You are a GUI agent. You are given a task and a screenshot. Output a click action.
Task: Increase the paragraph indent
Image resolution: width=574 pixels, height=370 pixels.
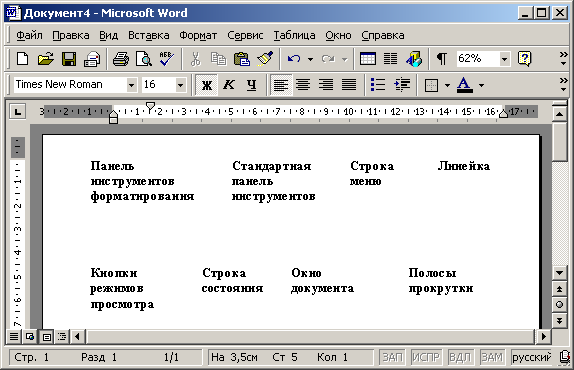coord(402,85)
